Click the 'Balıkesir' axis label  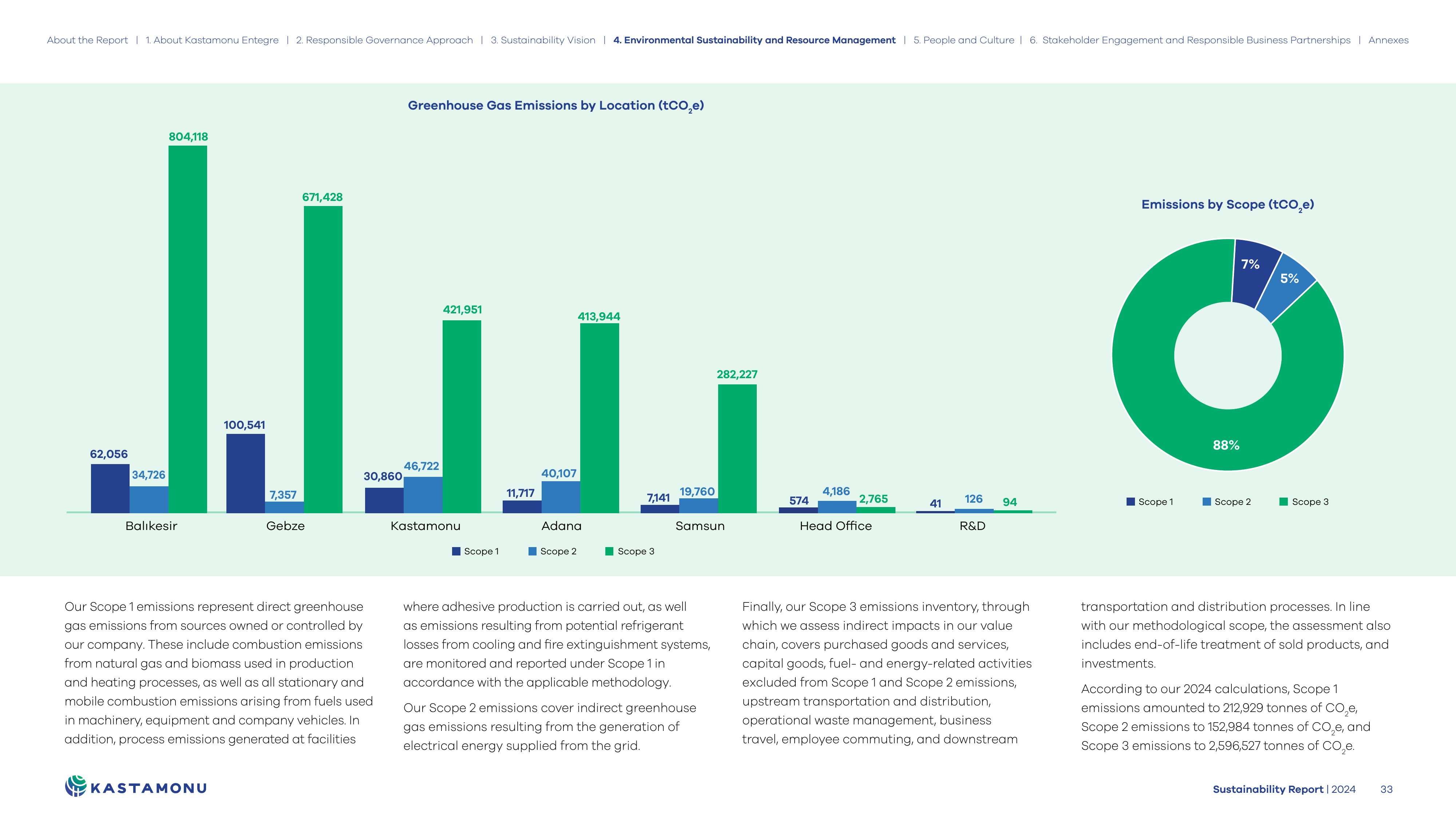point(151,526)
